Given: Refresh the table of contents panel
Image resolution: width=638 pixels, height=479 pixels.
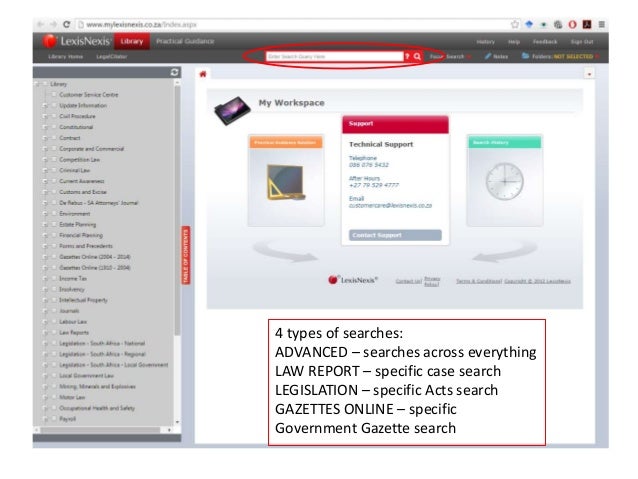Looking at the screenshot, I should pos(175,72).
